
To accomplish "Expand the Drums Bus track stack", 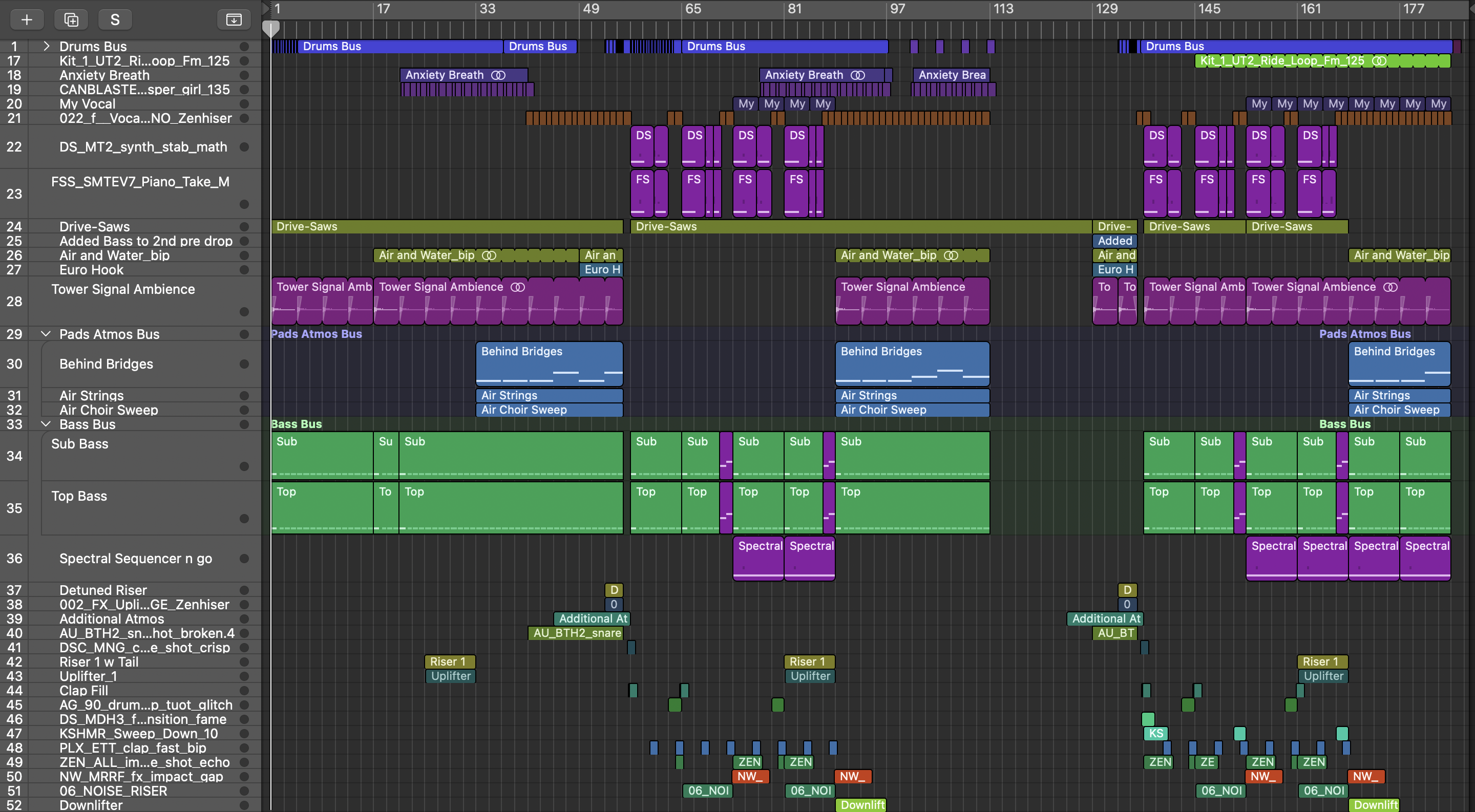I will [x=47, y=47].
